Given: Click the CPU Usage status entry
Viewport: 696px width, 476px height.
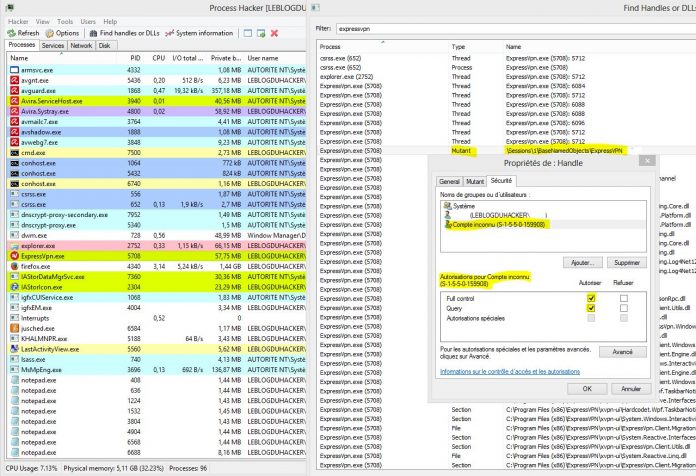Looking at the screenshot, I should 32,468.
